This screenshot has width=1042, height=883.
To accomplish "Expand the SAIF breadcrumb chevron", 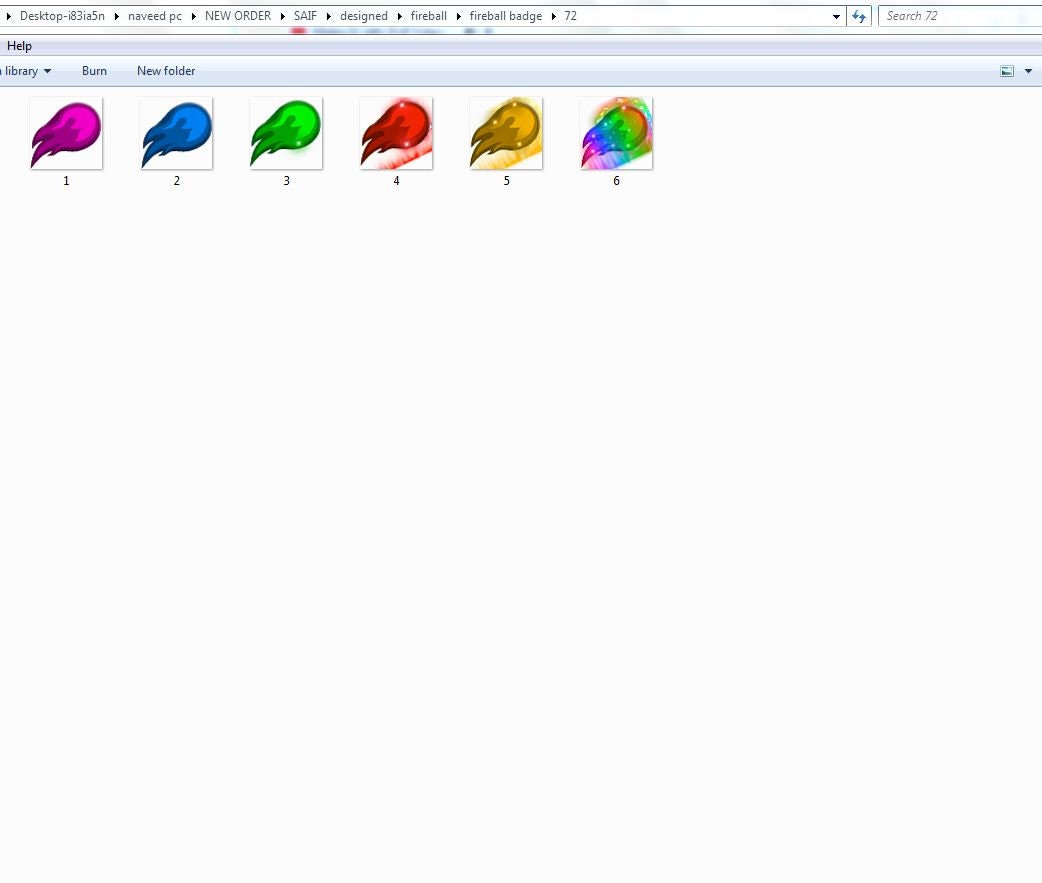I will coord(327,16).
